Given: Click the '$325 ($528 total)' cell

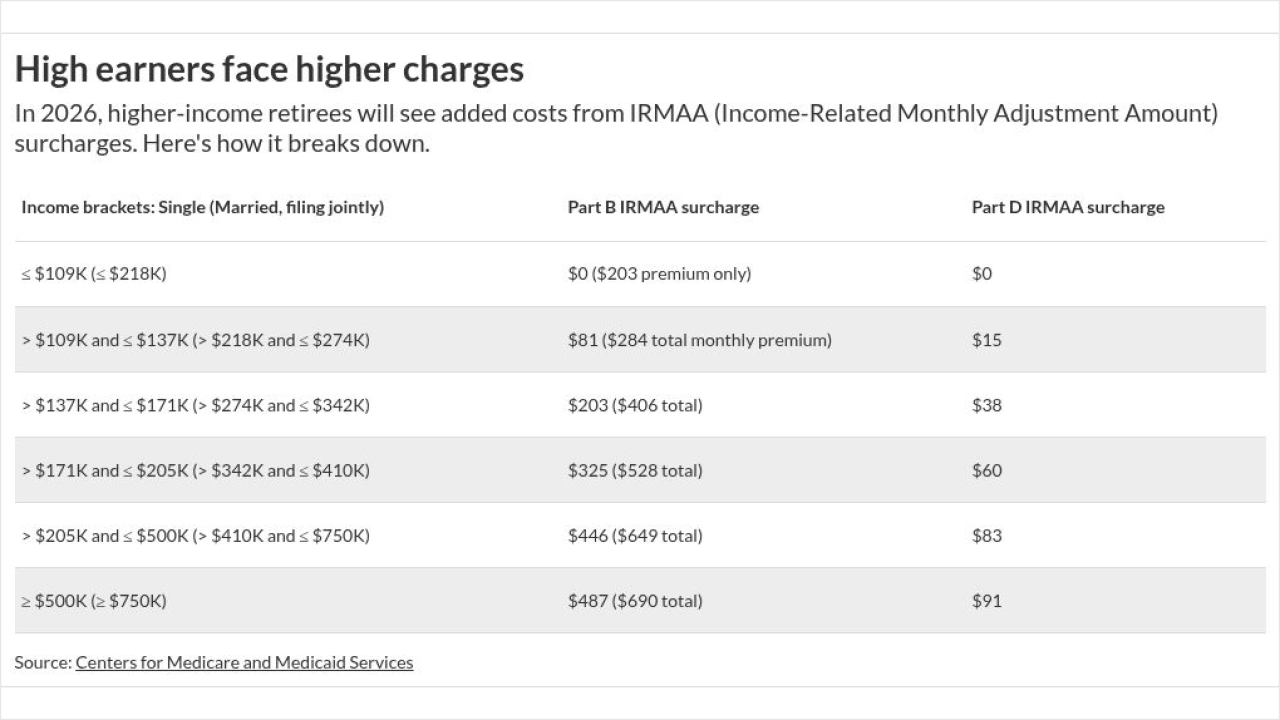Looking at the screenshot, I should [635, 470].
